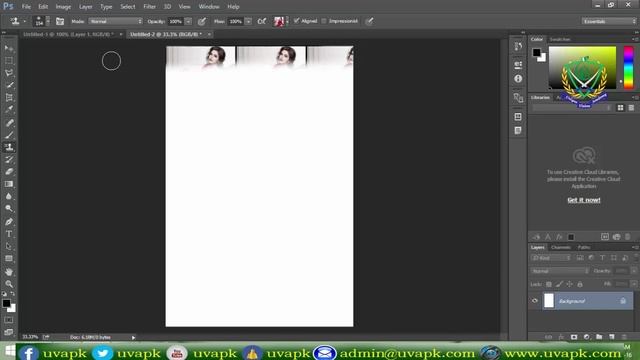Screen dimensions: 640x360
Task: Click the Get it now! link
Action: (584, 200)
